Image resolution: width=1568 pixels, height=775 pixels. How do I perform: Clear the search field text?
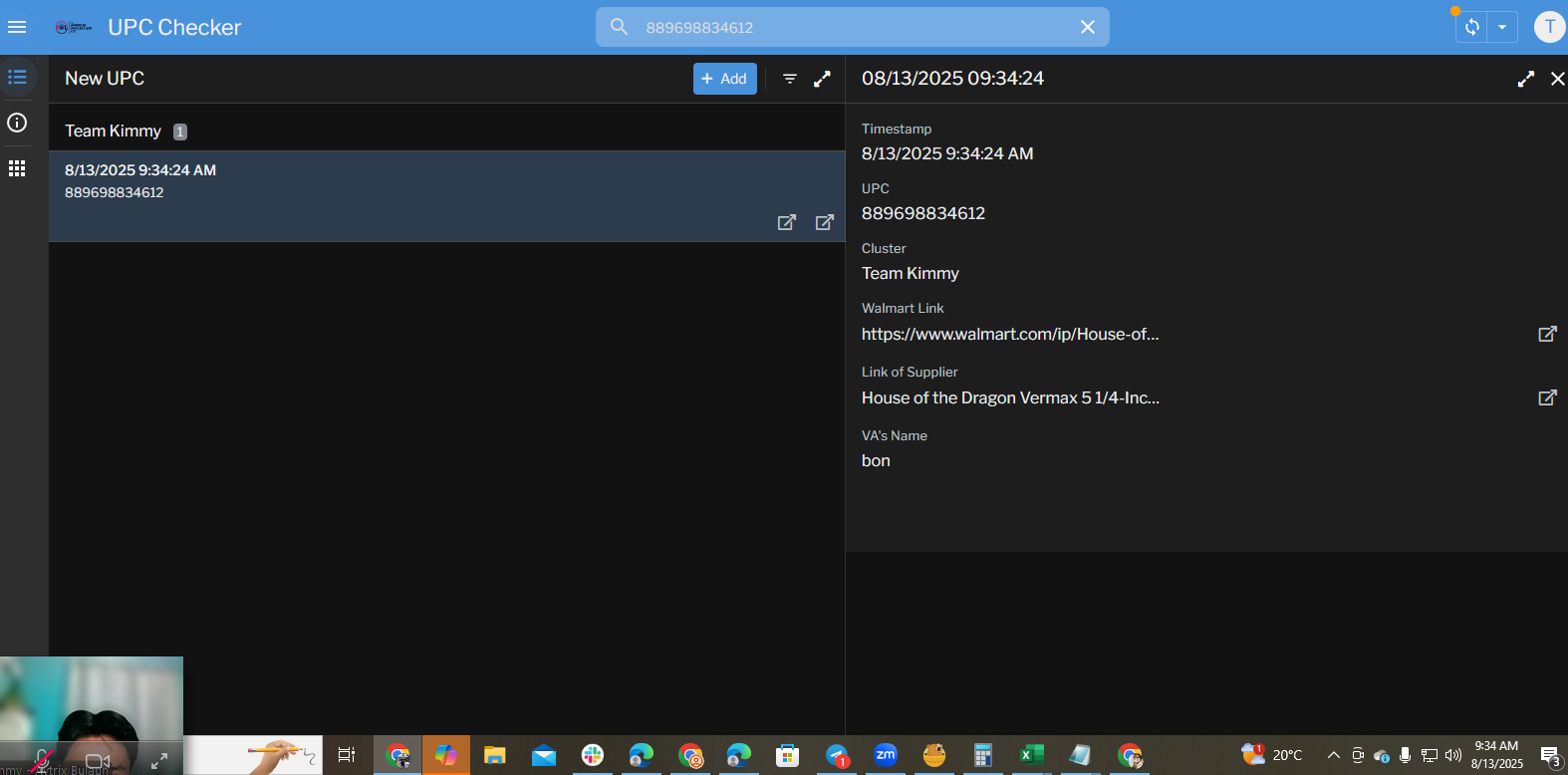(1087, 27)
